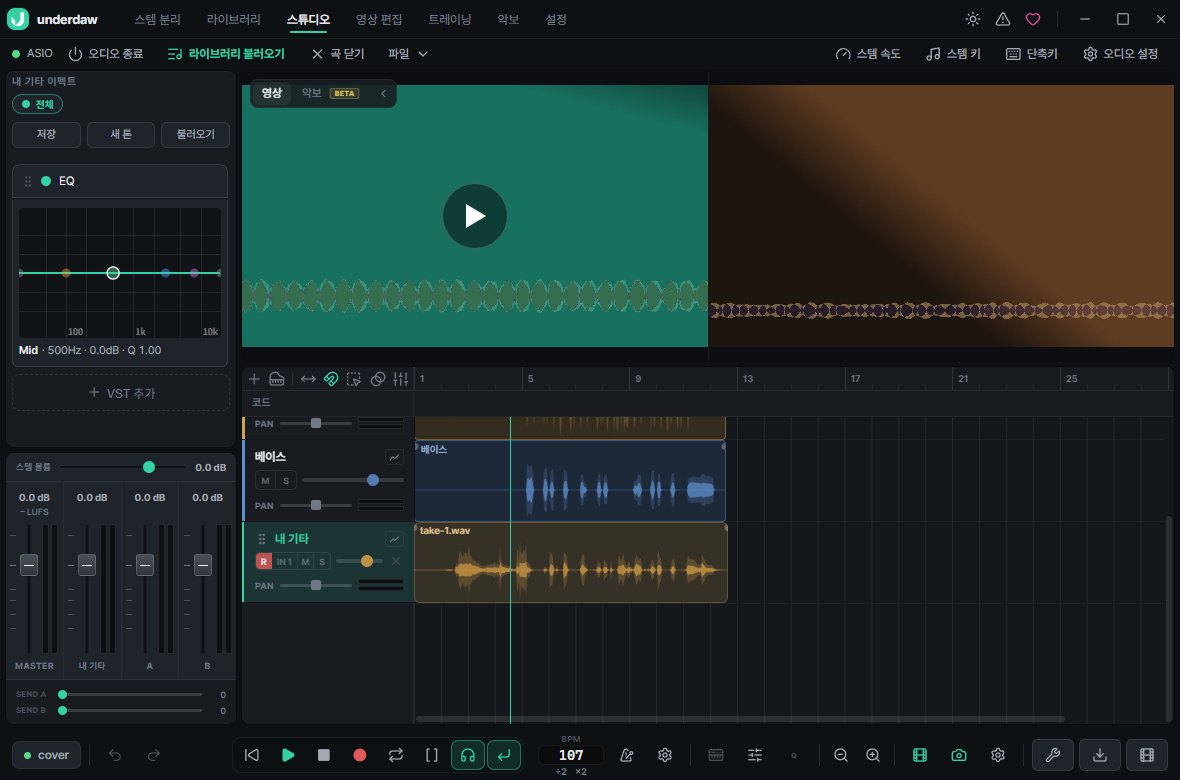The width and height of the screenshot is (1180, 780).
Task: Open the warning triangle notifications icon
Action: point(1003,20)
